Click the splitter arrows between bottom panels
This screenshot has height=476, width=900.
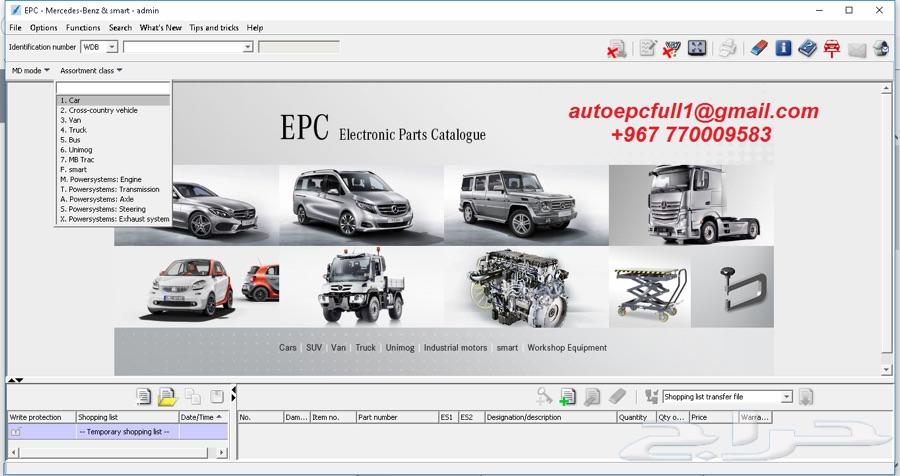tap(233, 394)
